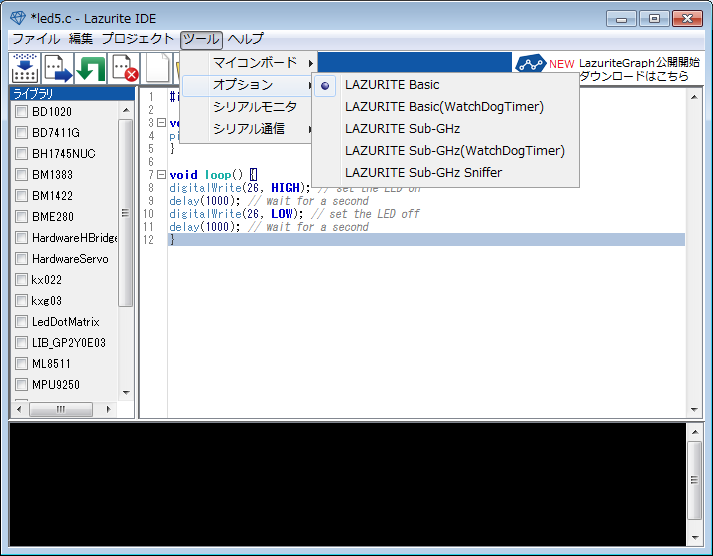
Task: Click the blank new-file toolbar icon
Action: tap(156, 68)
